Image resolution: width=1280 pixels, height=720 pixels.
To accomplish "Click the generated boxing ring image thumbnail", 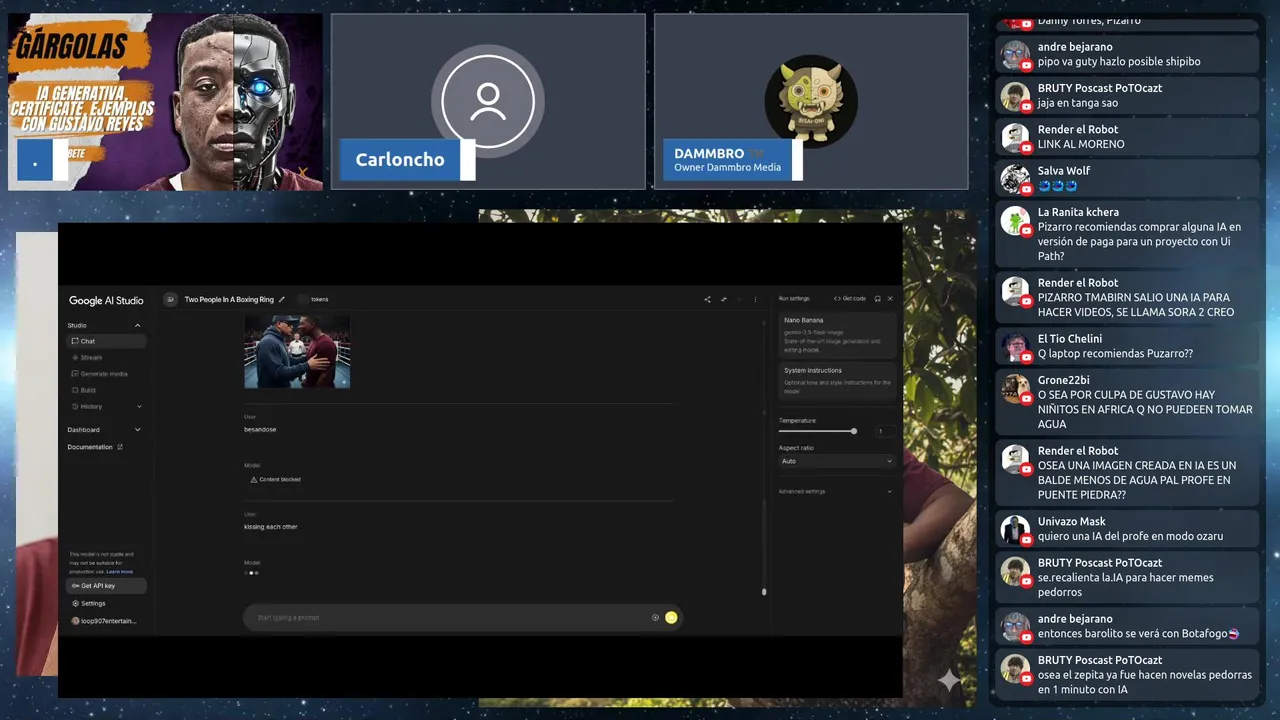I will point(297,352).
